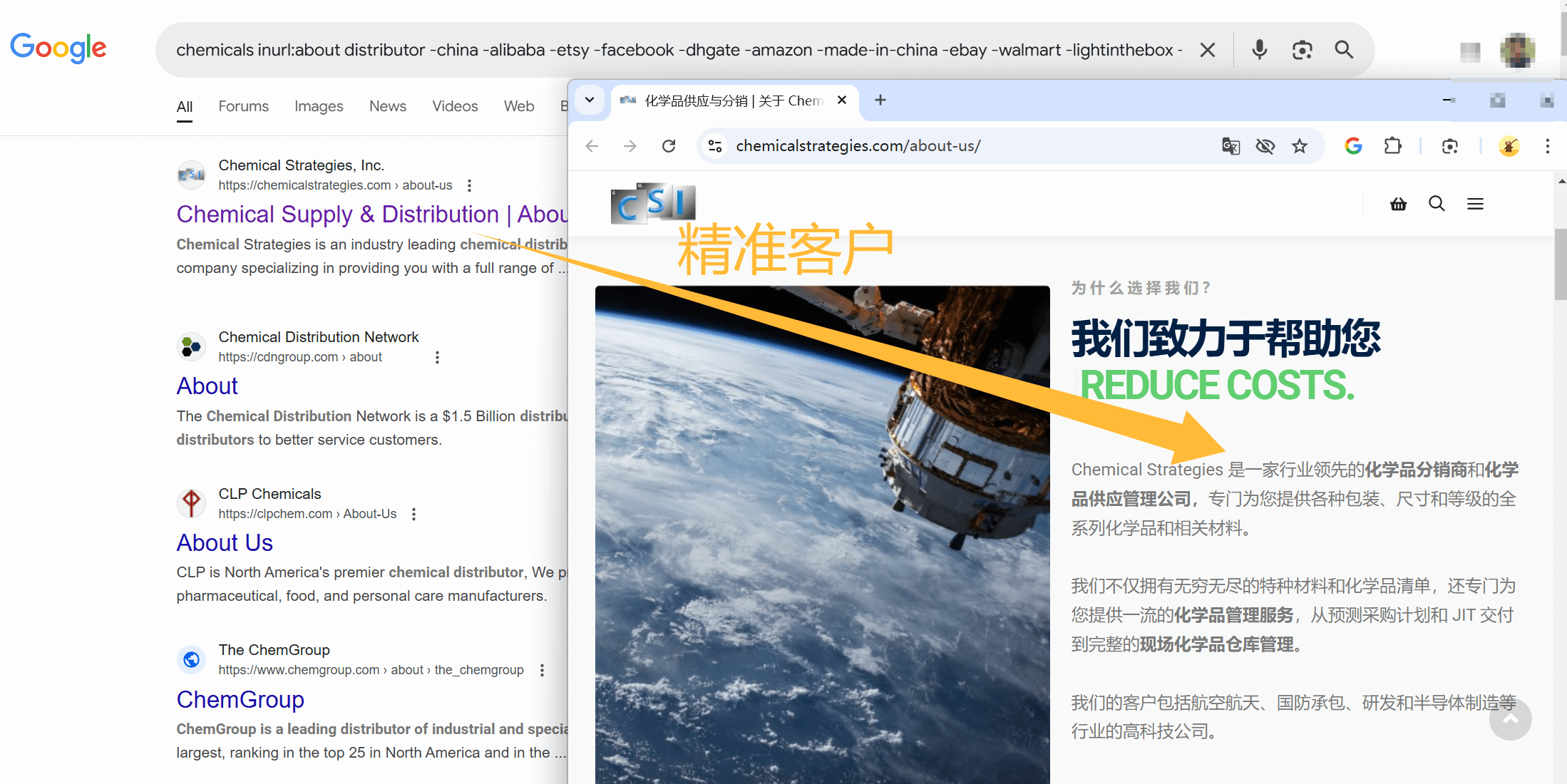Click the CSI website logo

coord(652,204)
